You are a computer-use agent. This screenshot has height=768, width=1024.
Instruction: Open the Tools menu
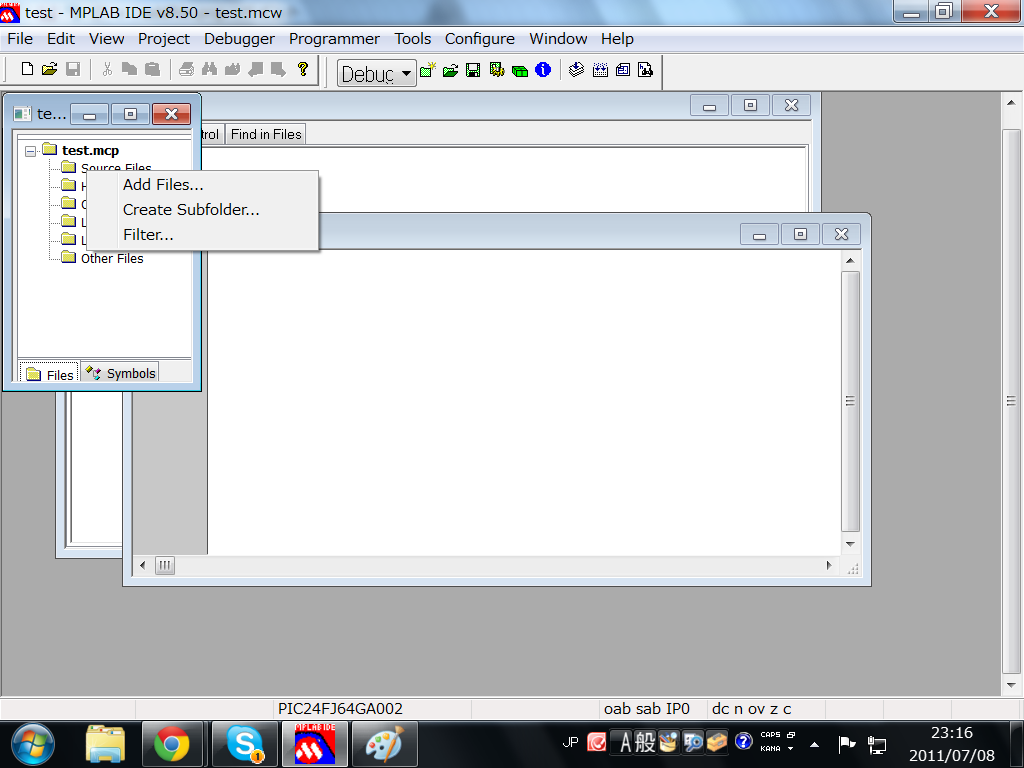(412, 39)
